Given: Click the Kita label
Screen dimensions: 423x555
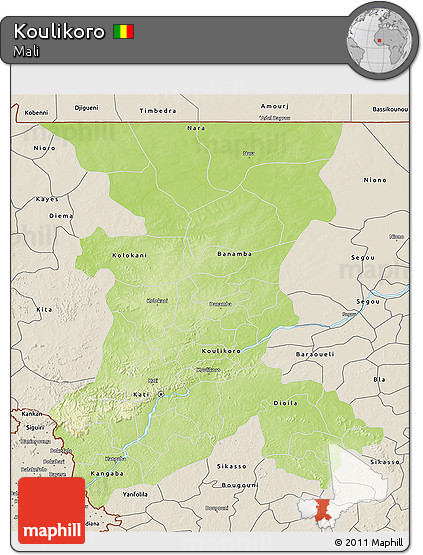Looking at the screenshot, I should [44, 309].
